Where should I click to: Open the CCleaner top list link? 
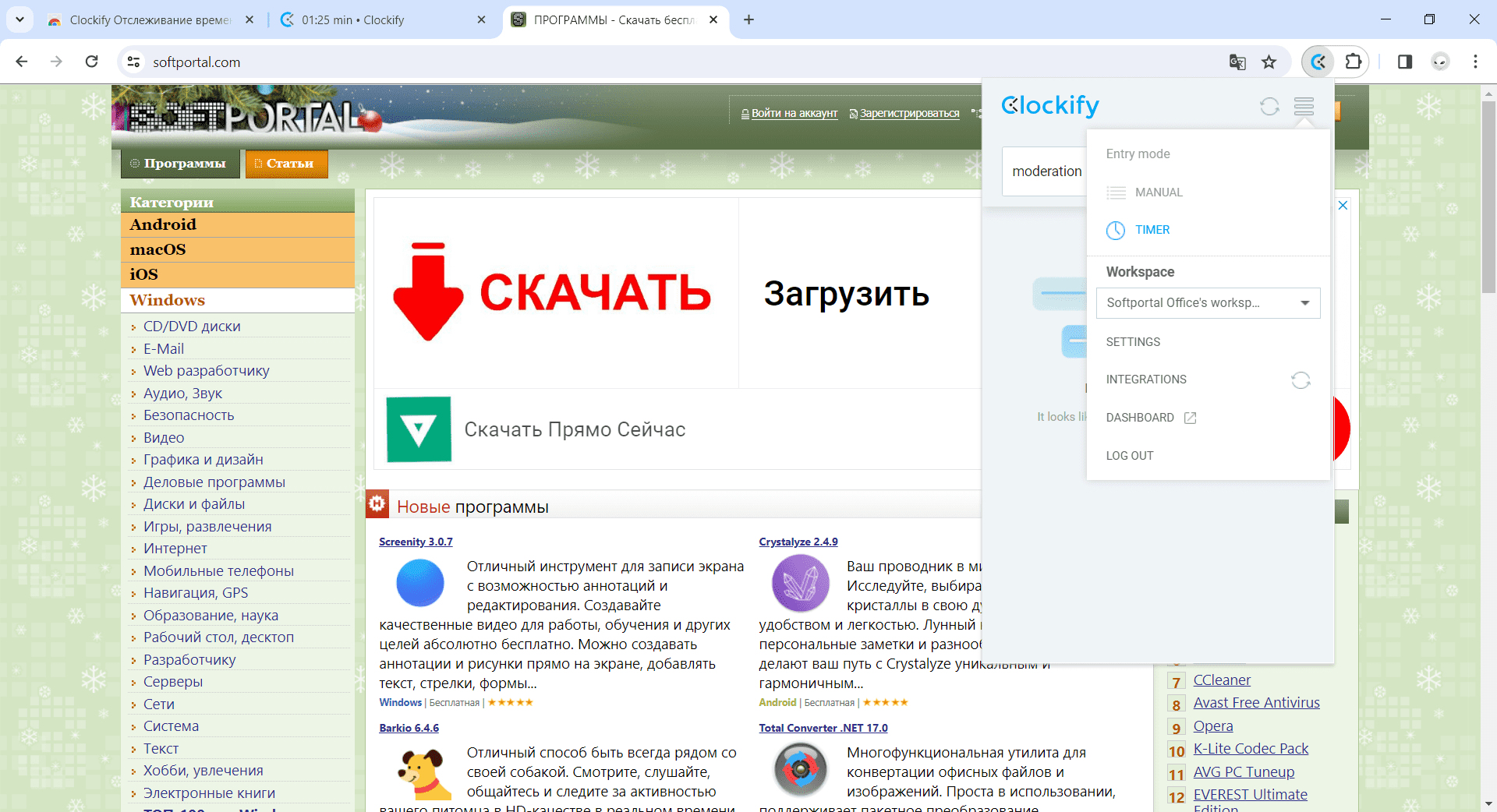[1222, 680]
